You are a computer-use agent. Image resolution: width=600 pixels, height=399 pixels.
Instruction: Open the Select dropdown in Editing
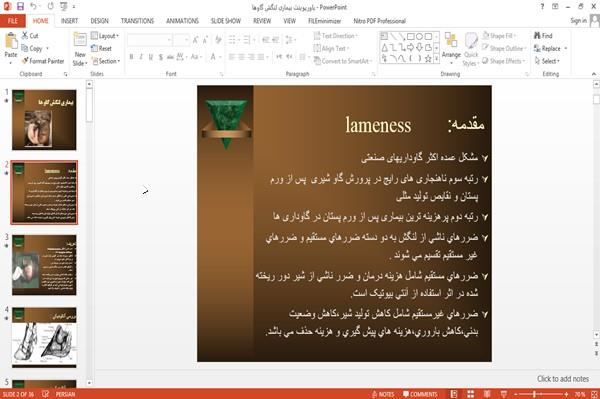[547, 61]
